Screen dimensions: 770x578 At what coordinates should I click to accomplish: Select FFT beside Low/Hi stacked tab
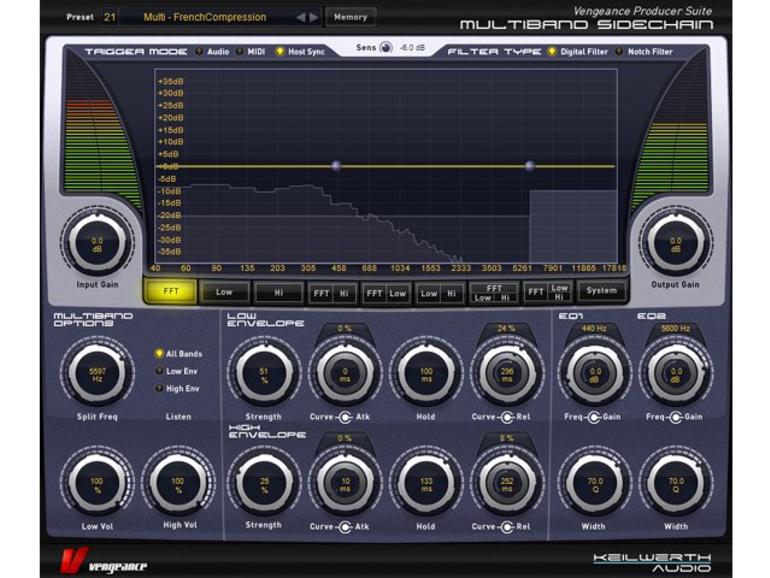pos(548,293)
